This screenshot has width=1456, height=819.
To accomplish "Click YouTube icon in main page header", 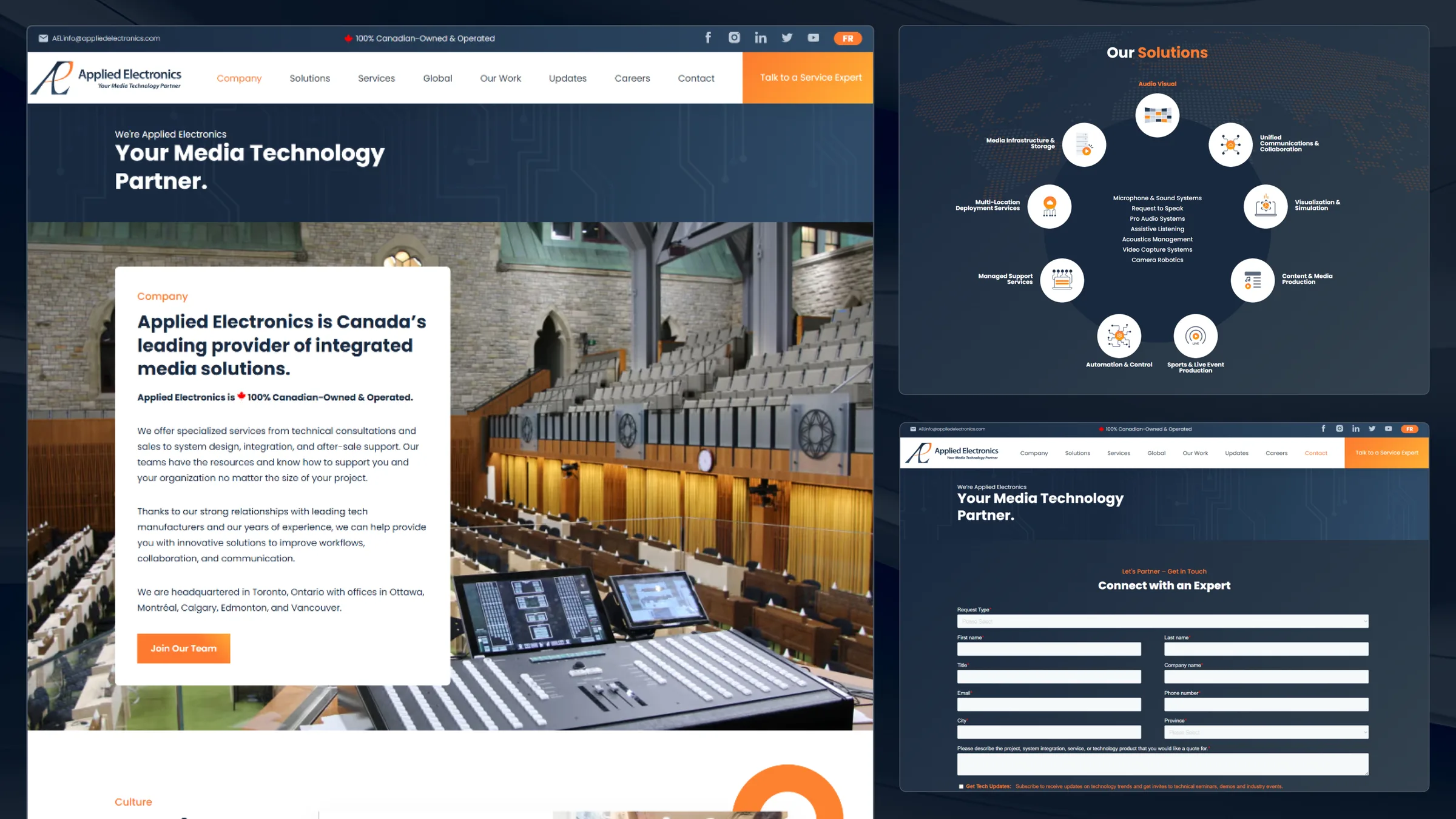I will 814,38.
